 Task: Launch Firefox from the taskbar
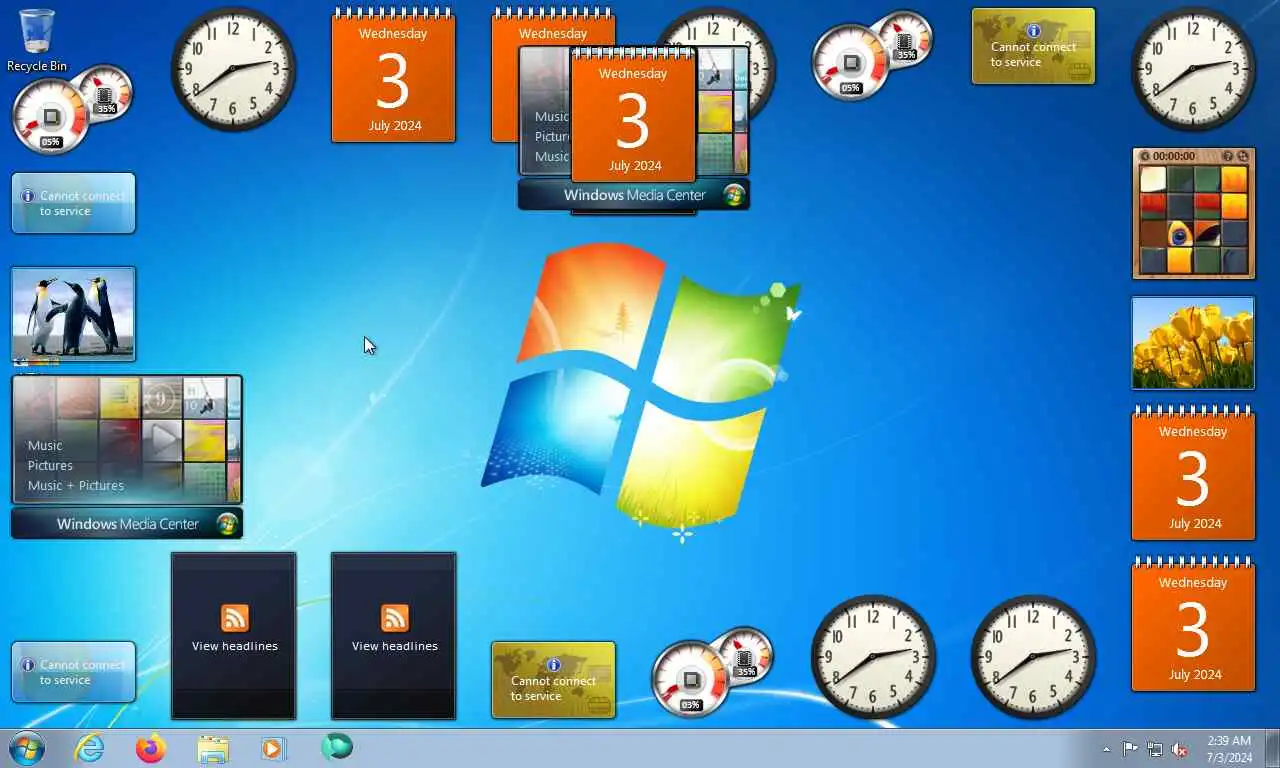click(151, 748)
